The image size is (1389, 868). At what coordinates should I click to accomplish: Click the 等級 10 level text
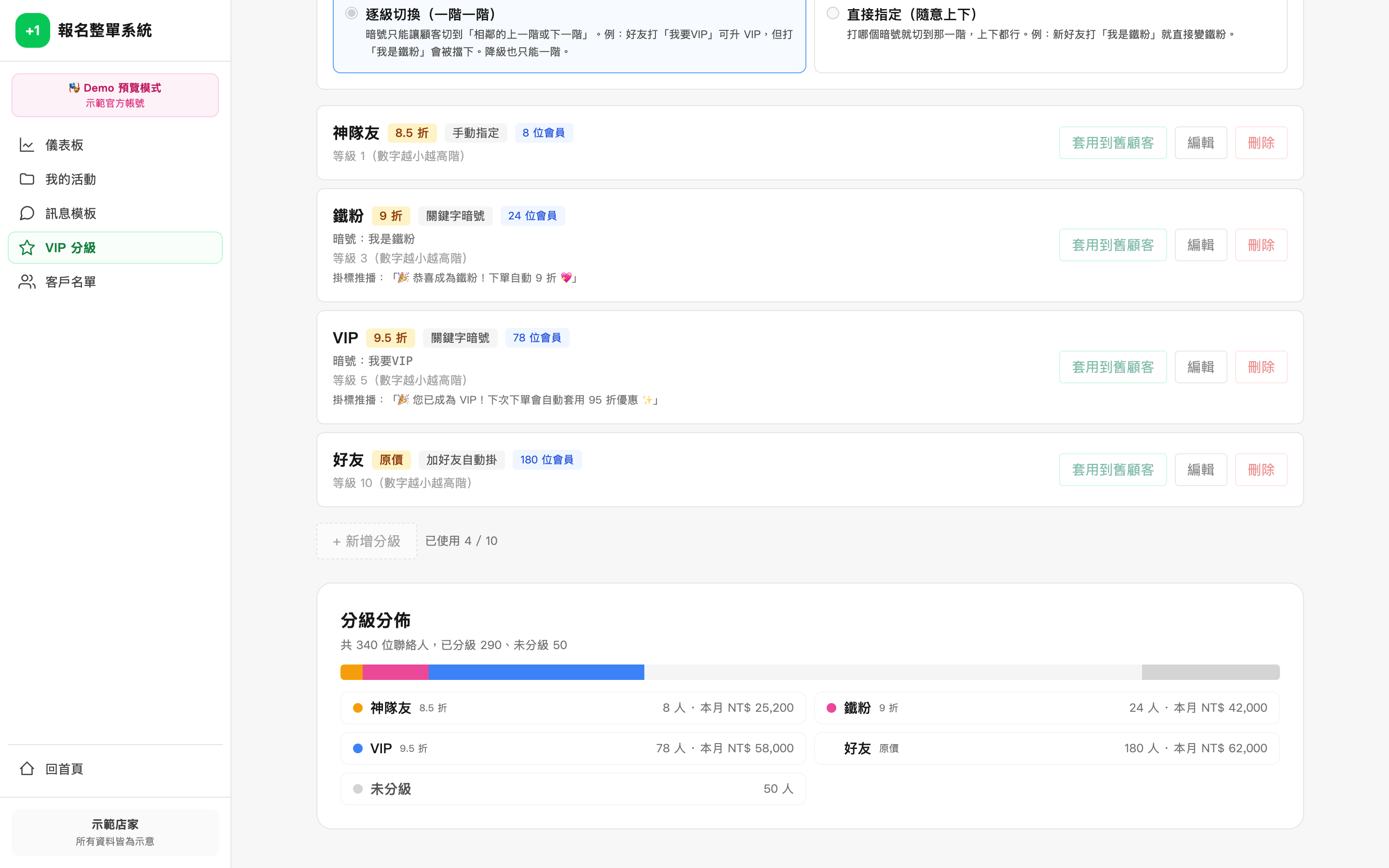[x=403, y=483]
